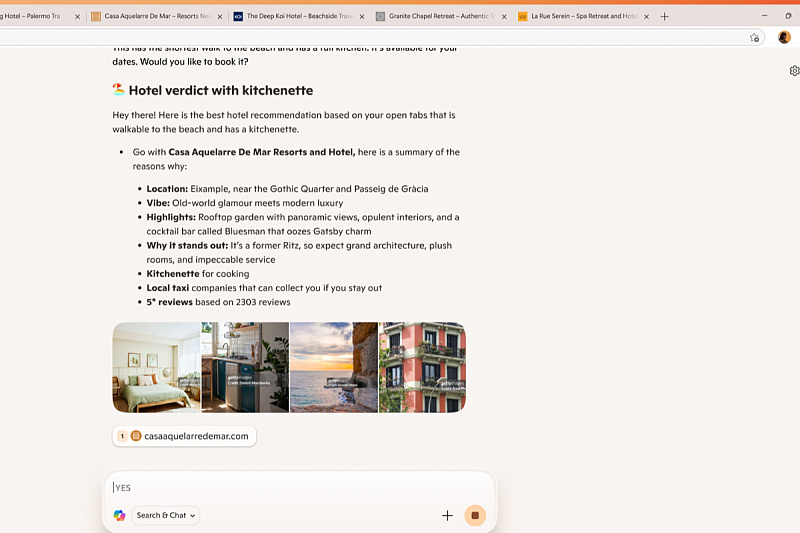Open the bedroom photo thumbnail
This screenshot has height=533, width=800.
click(x=157, y=367)
